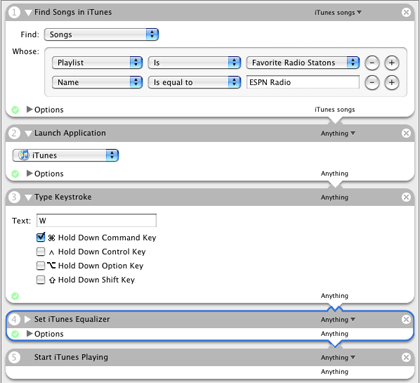This screenshot has width=420, height=383.
Task: Enable Hold Down Shift Key
Action: [41, 279]
